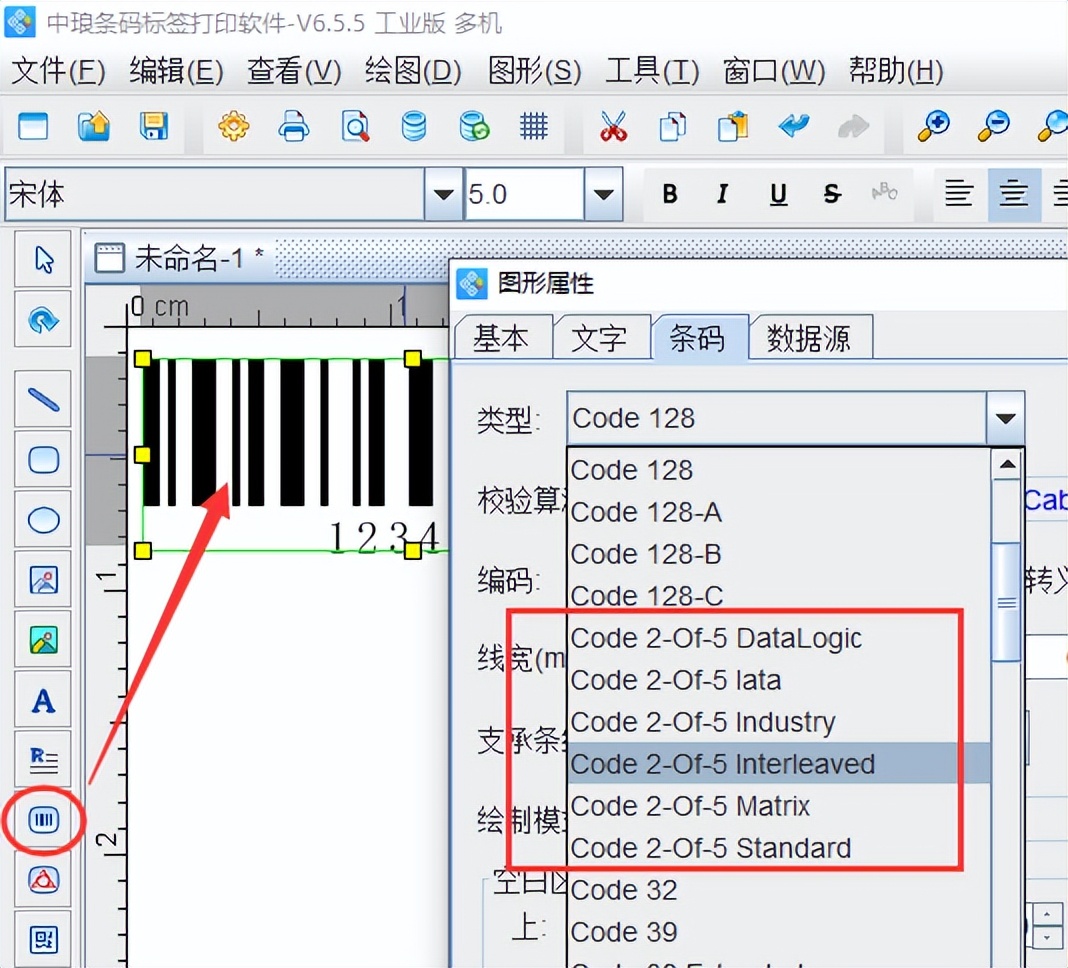Select the ellipse drawing tool
Screen dimensions: 1068x968
(x=42, y=518)
